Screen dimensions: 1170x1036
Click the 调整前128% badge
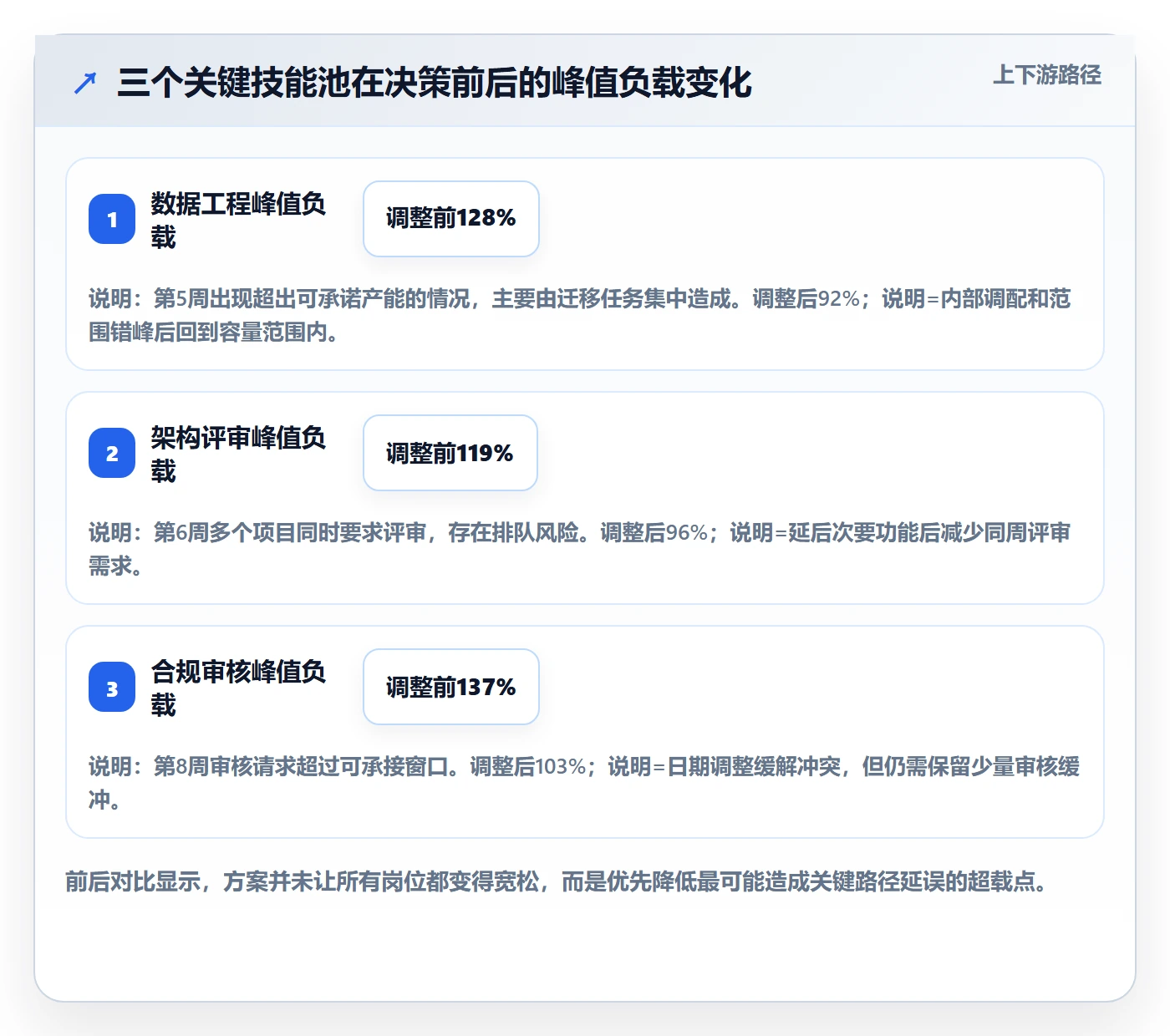[x=451, y=219]
